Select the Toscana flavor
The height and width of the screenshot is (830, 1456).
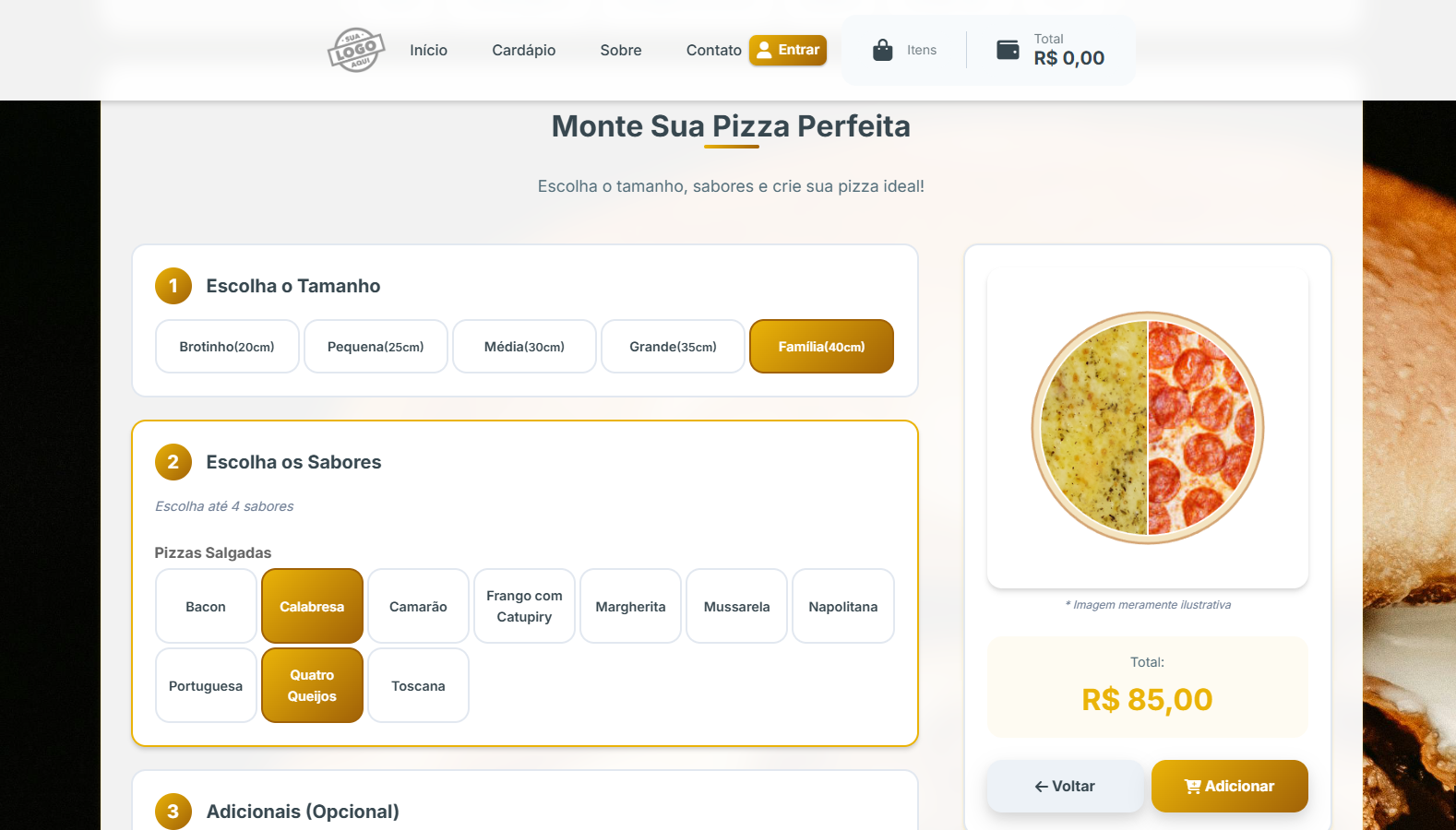[x=418, y=685]
